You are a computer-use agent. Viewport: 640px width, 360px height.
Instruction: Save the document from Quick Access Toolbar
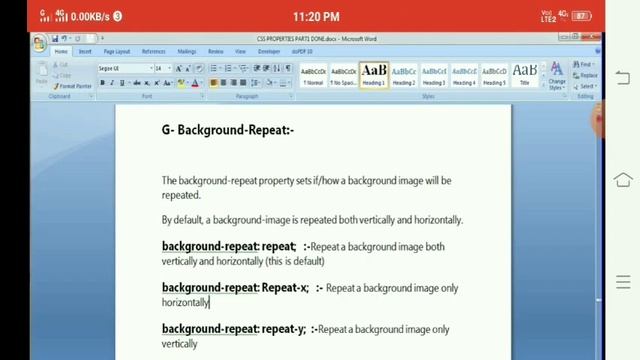[x=55, y=39]
